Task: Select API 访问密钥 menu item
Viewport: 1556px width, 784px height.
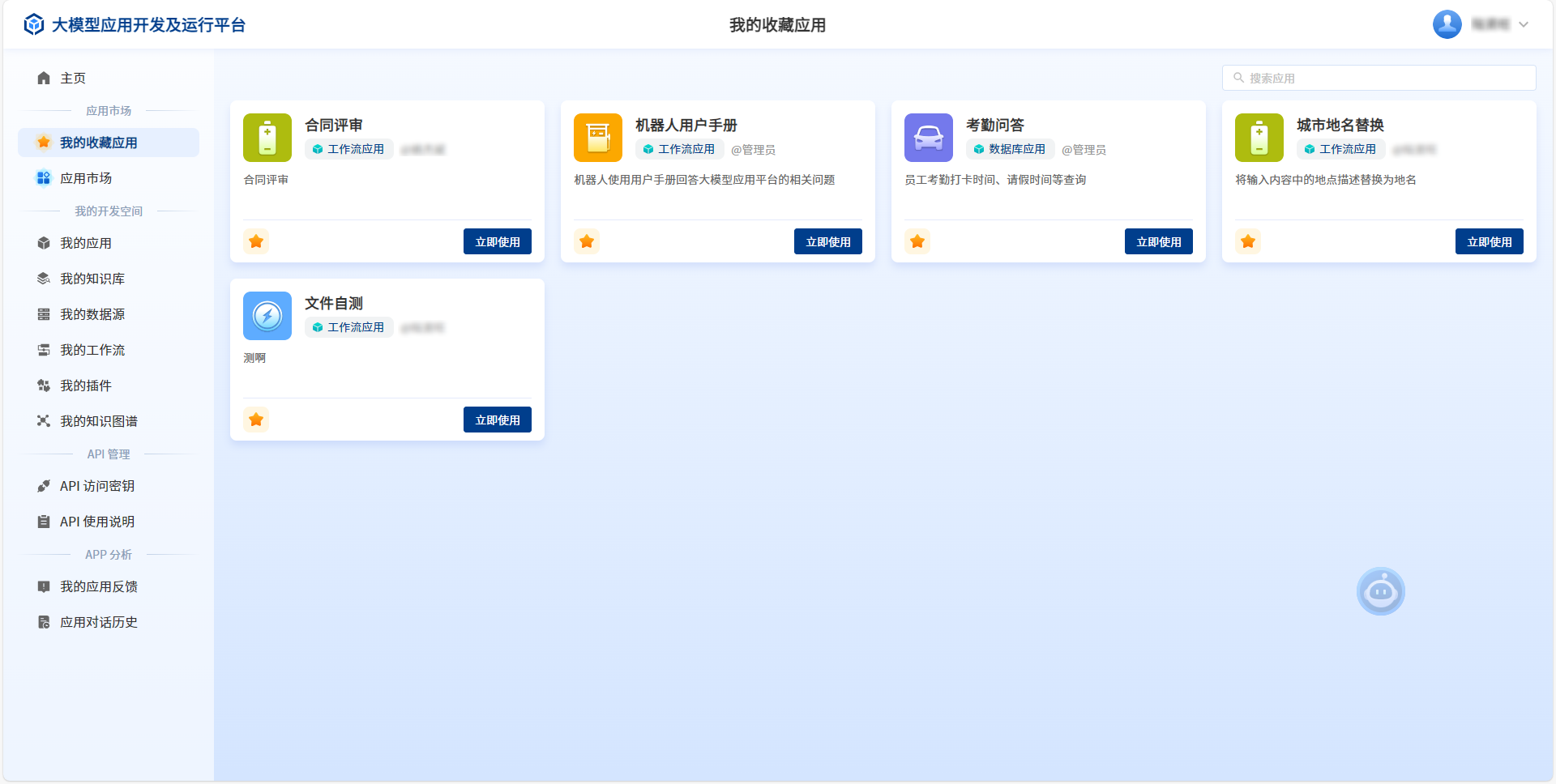Action: click(x=97, y=486)
